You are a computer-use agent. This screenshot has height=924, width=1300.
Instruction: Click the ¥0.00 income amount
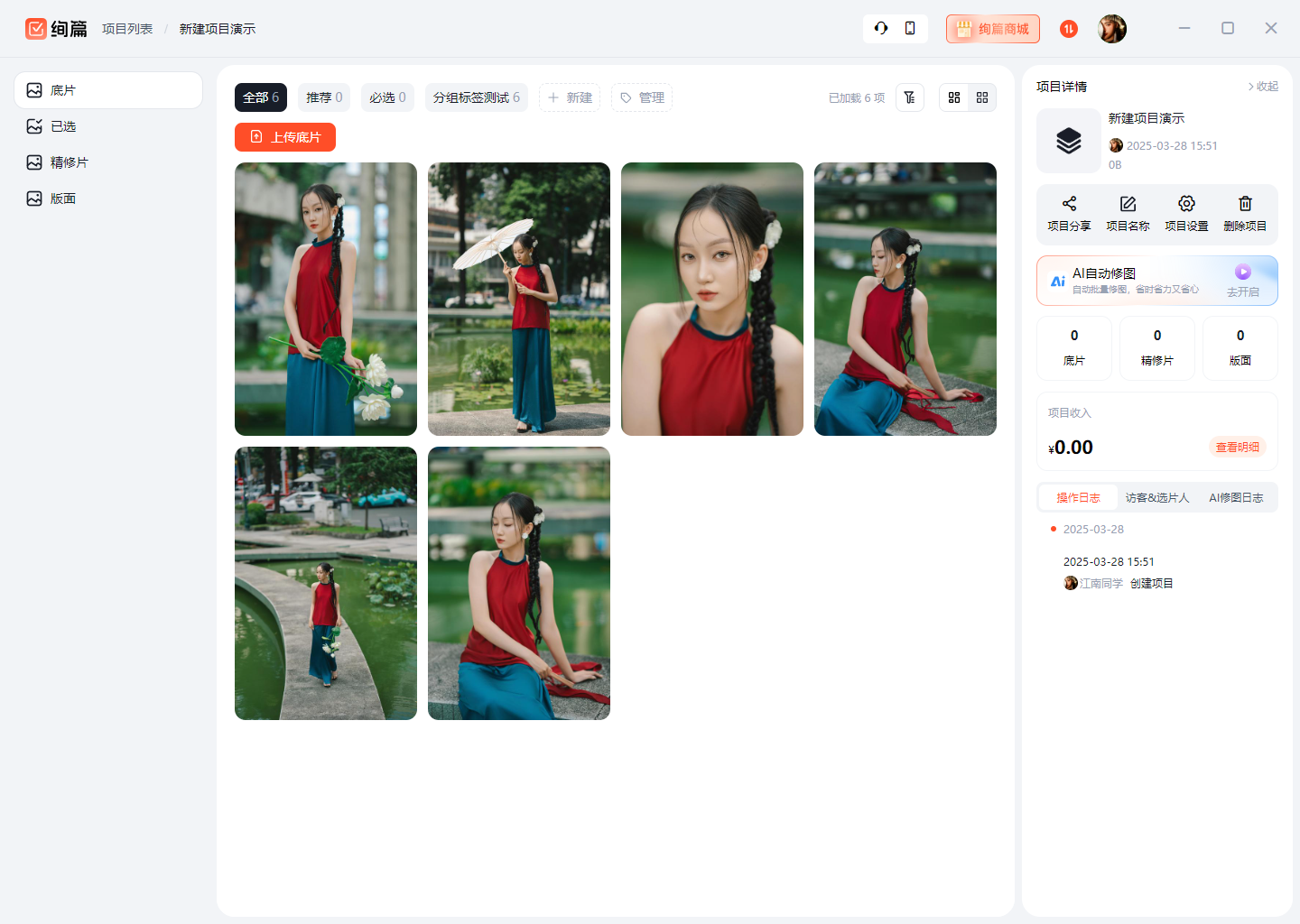1071,448
